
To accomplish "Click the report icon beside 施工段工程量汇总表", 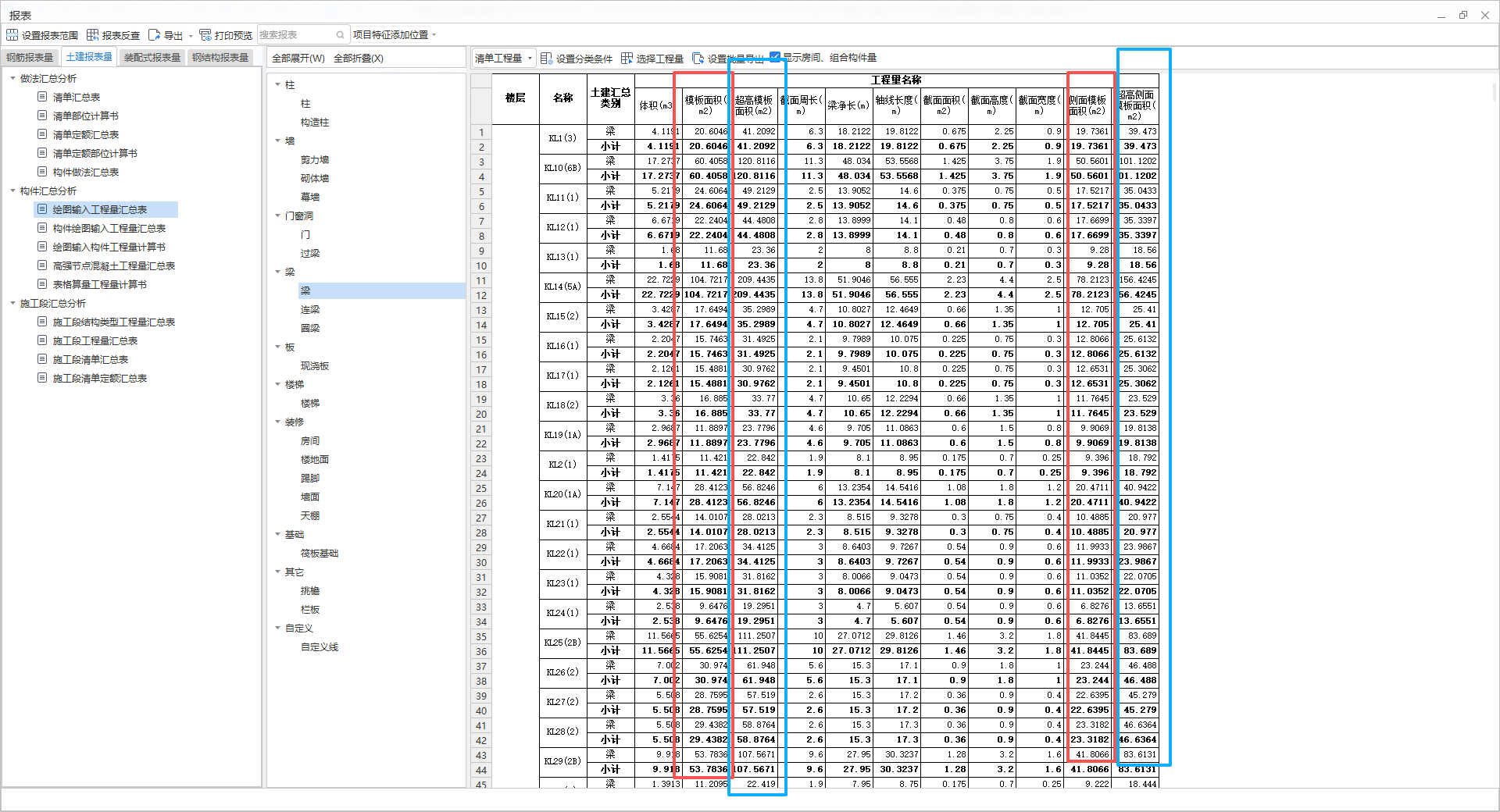I will point(42,340).
